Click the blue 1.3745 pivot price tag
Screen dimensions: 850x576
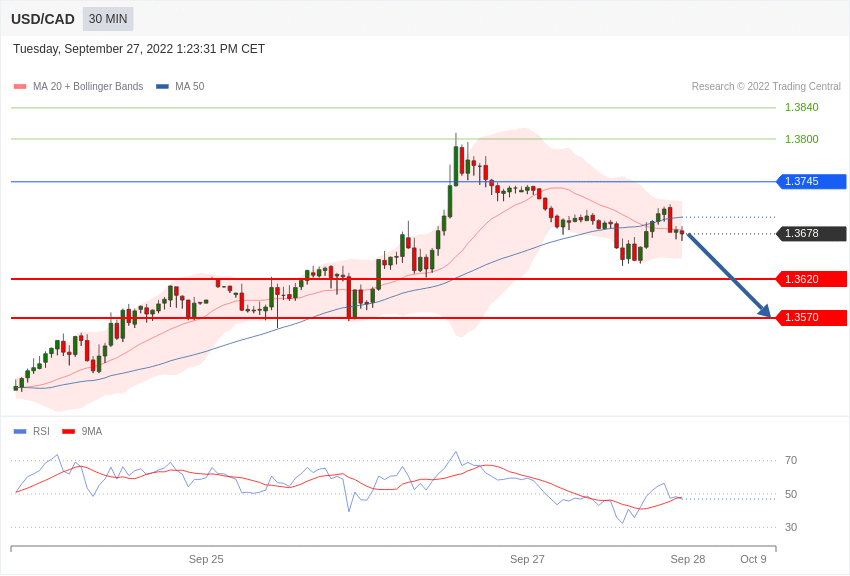point(812,182)
